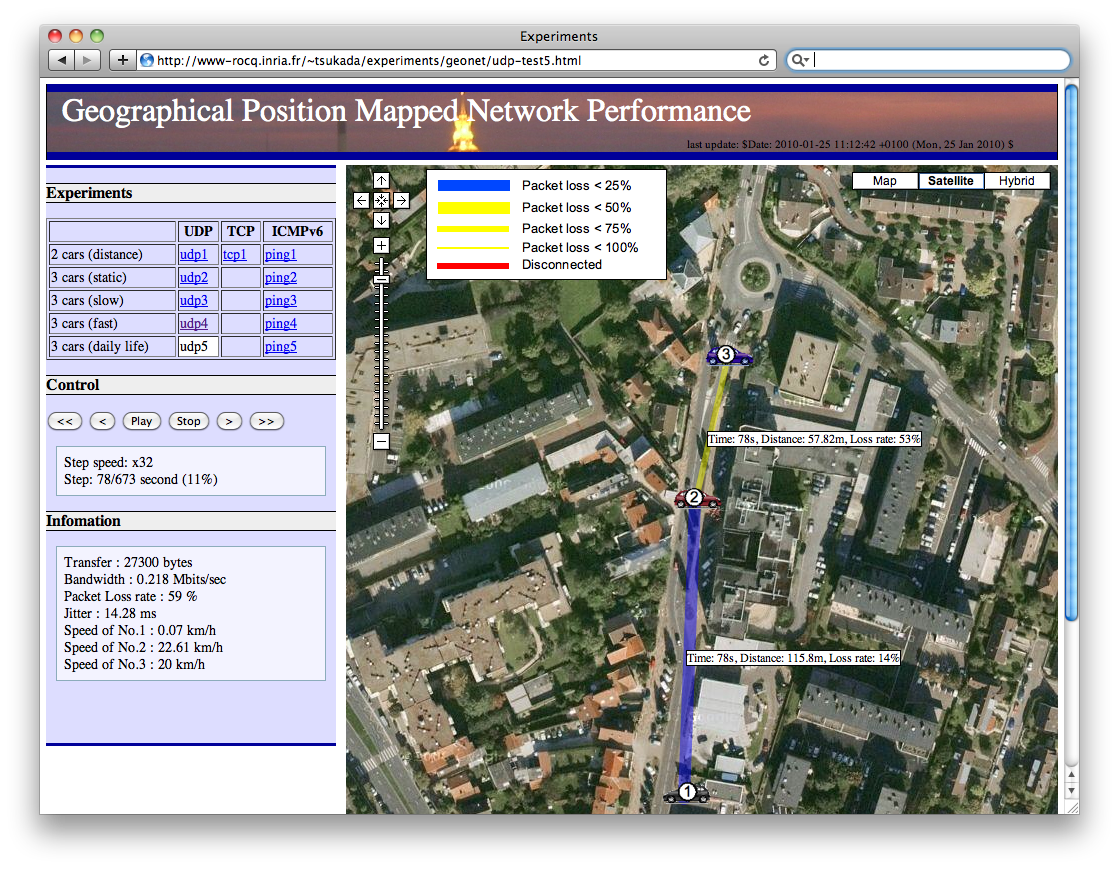Pan the map right with arrow
The width and height of the screenshot is (1119, 869).
click(401, 200)
